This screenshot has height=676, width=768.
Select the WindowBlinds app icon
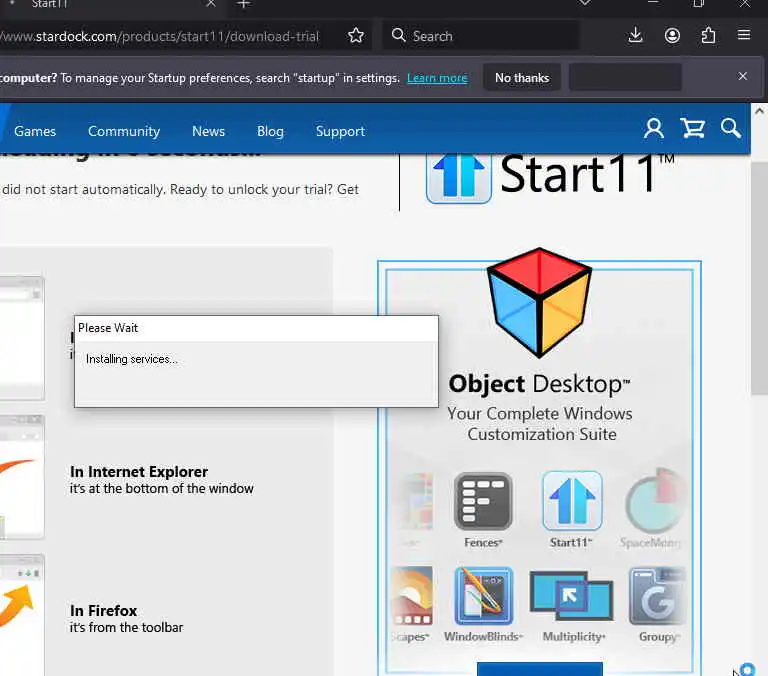pyautogui.click(x=483, y=596)
